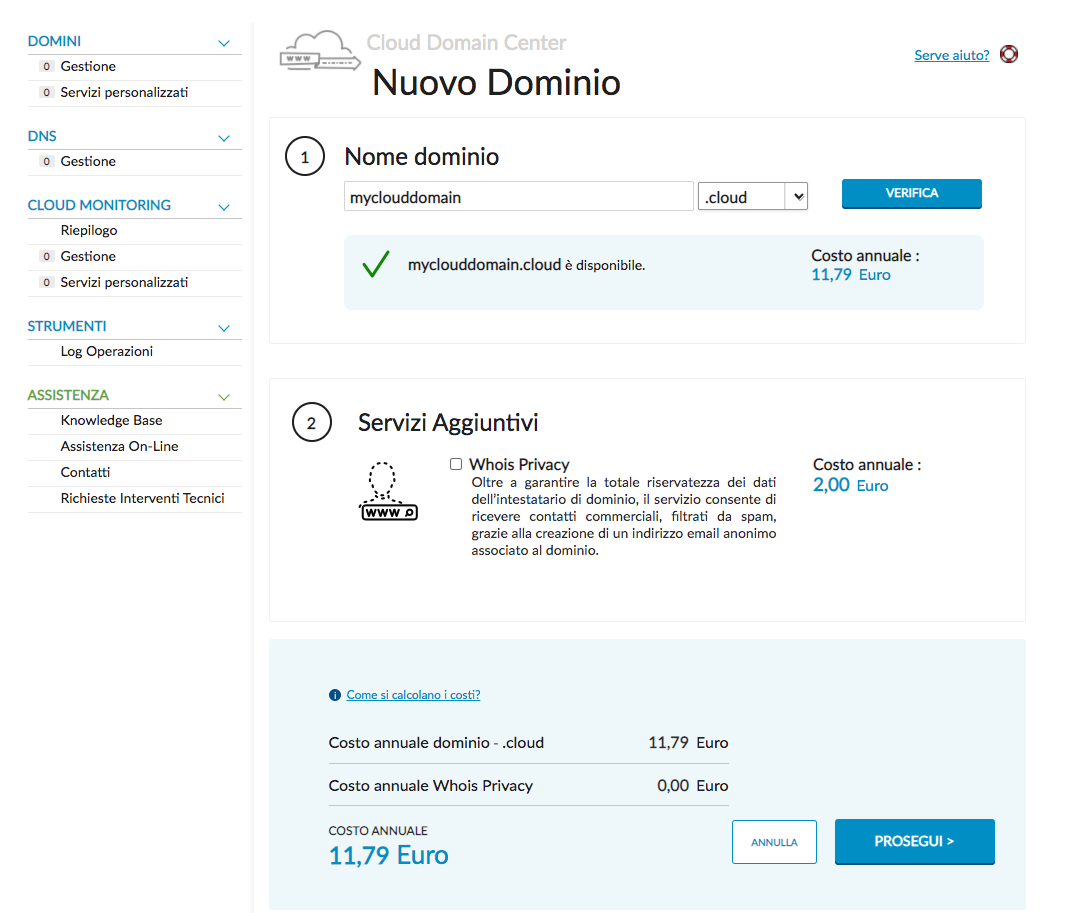Collapse the ASSISTENZA section with its chevron
1078x913 pixels.
point(224,395)
